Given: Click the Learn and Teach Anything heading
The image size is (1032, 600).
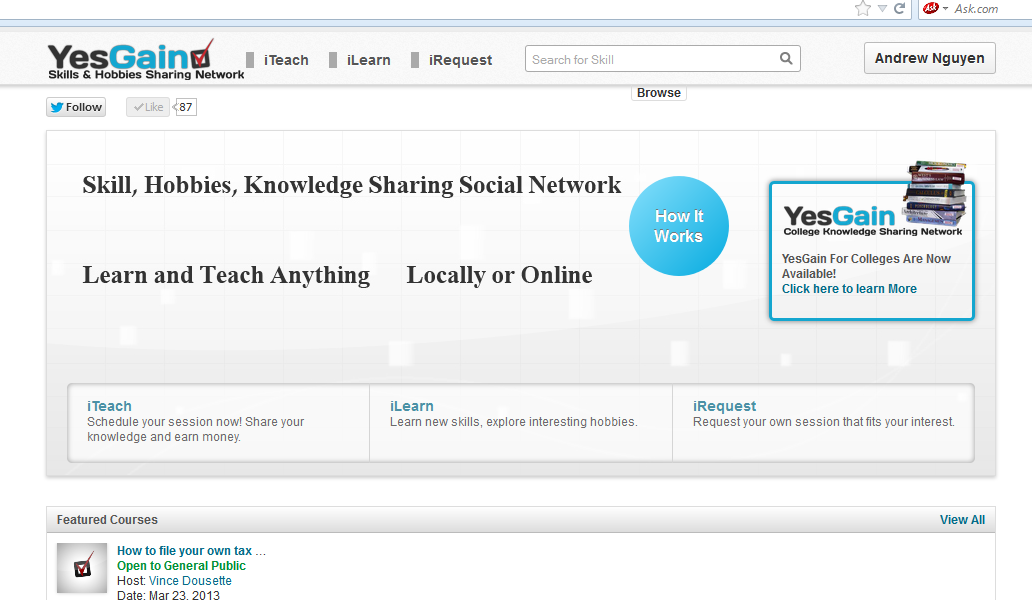Looking at the screenshot, I should (x=226, y=275).
